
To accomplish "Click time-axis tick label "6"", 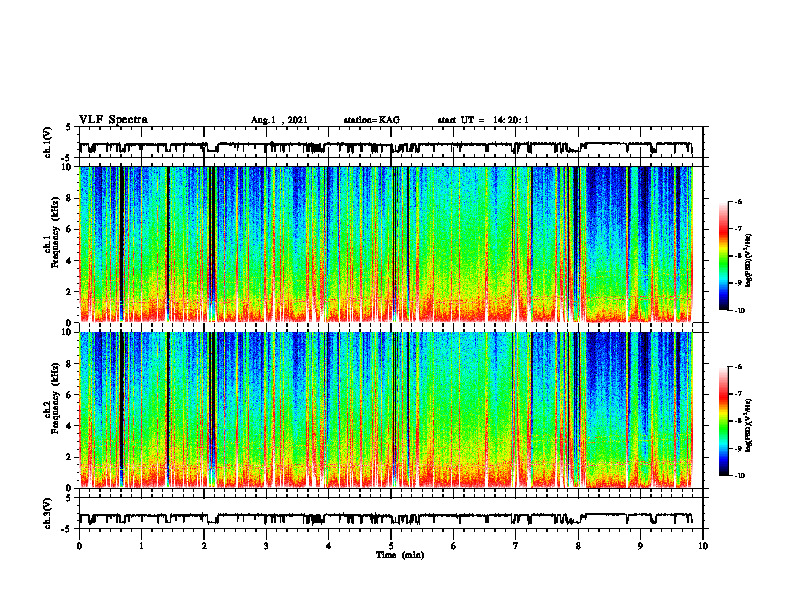I will coord(453,546).
